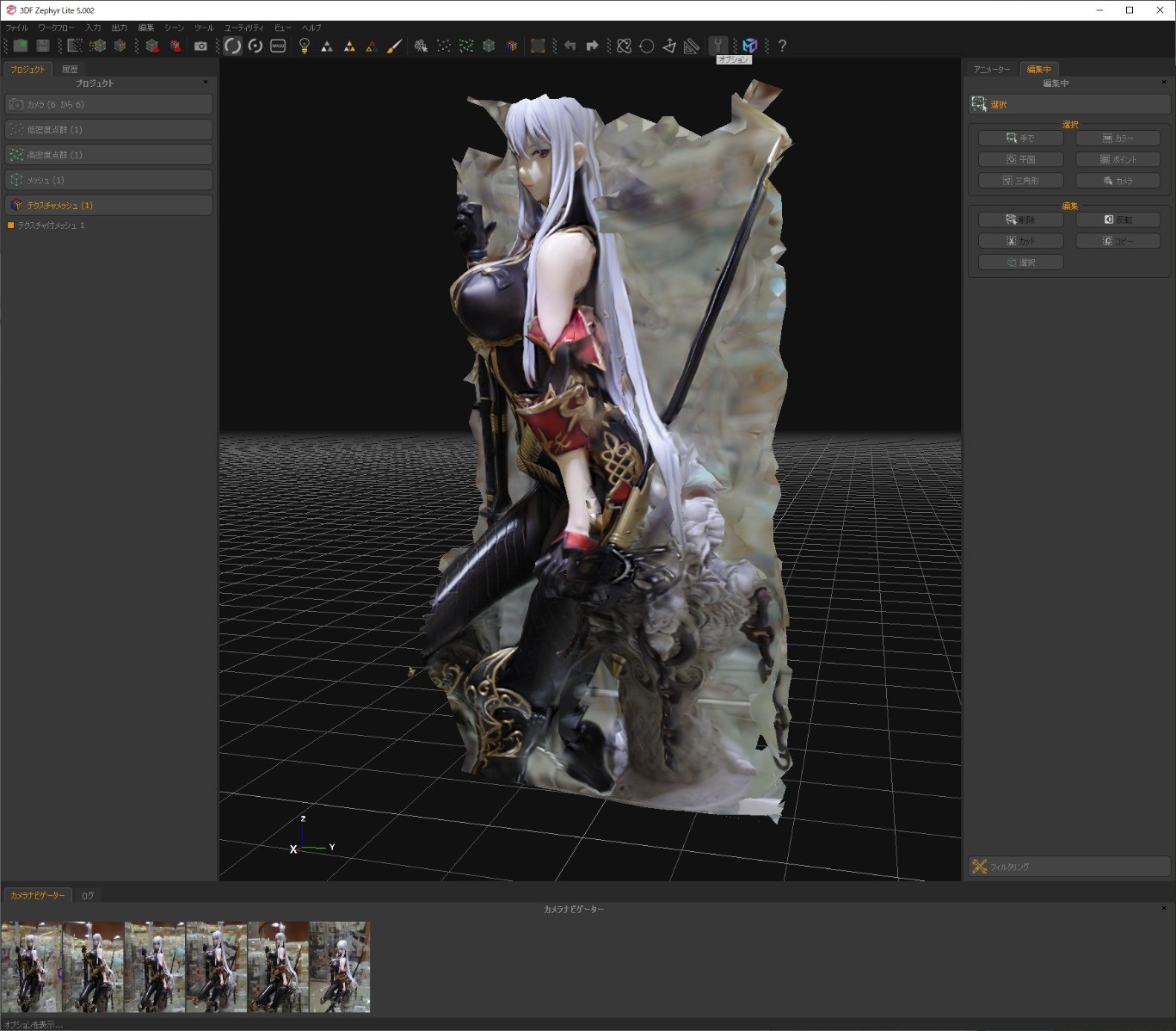Click the multicolor triangles toolbar icon

click(372, 46)
